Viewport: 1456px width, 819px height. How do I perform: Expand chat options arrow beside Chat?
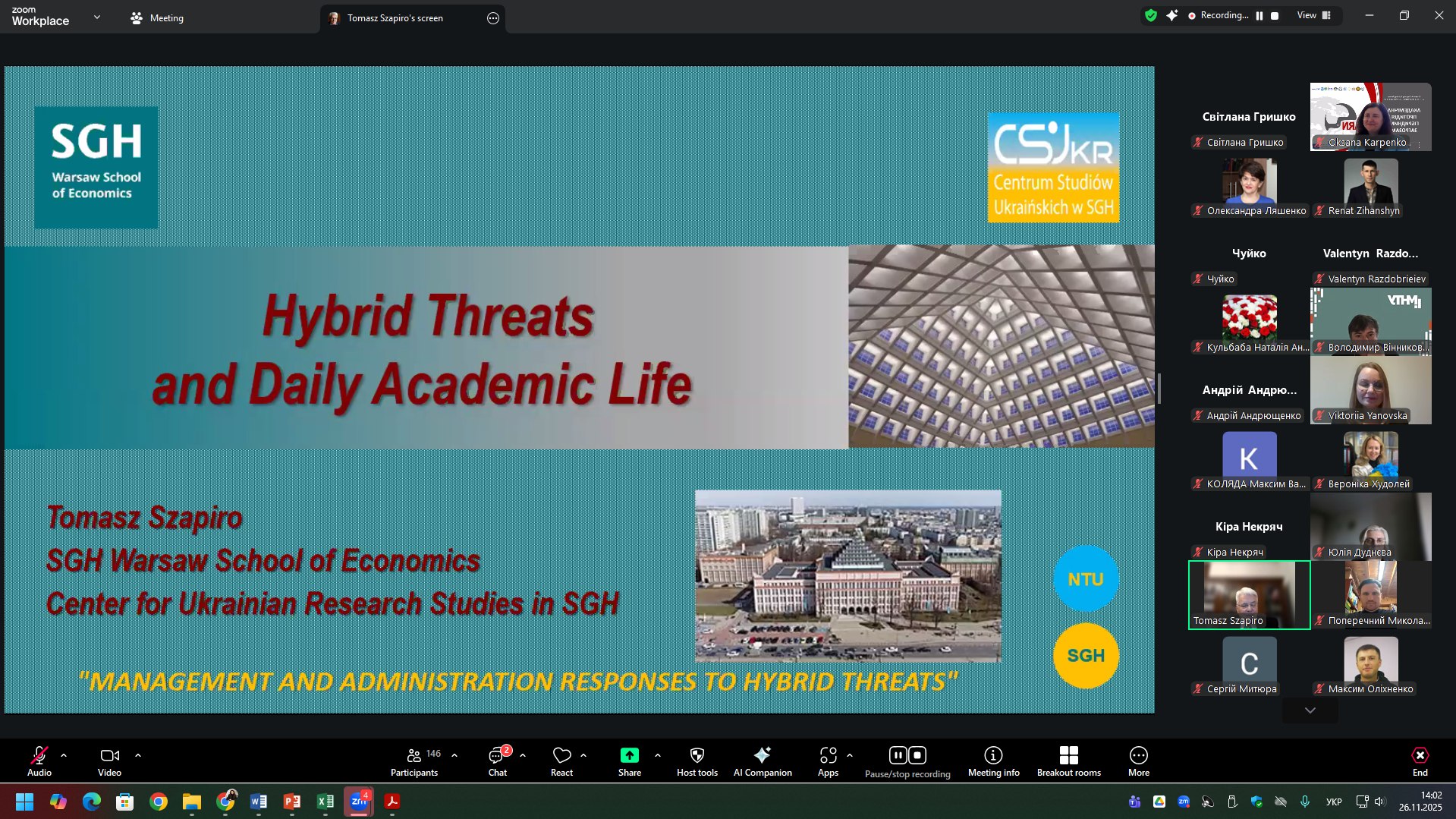[x=523, y=756]
